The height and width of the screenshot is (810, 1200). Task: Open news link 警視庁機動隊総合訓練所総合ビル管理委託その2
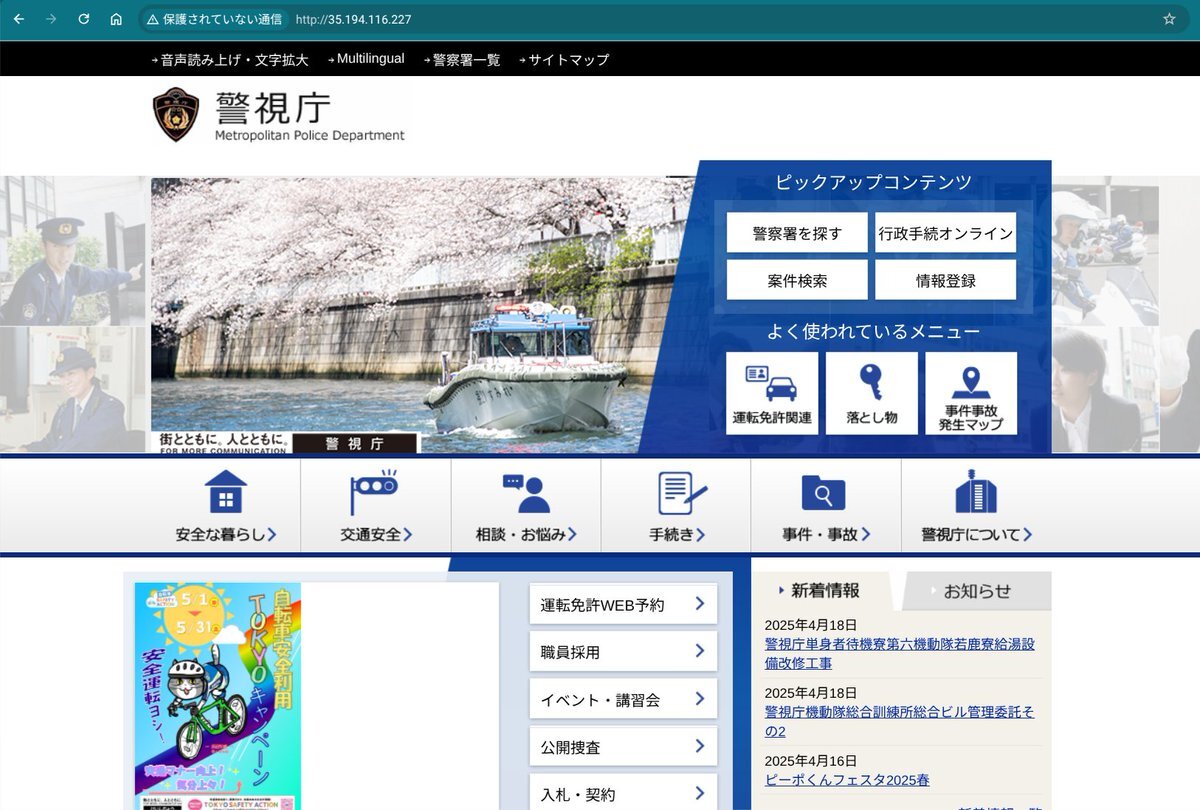pyautogui.click(x=900, y=722)
